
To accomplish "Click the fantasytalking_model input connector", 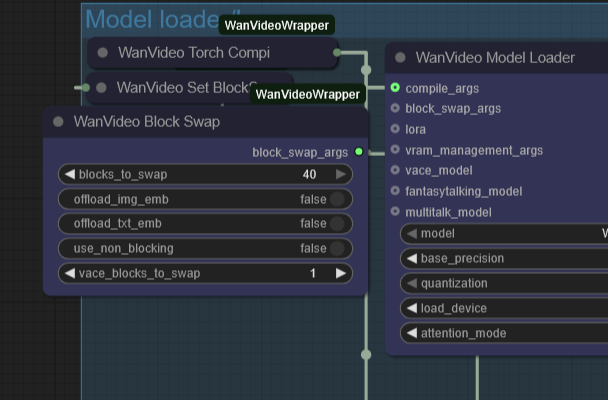I will point(395,190).
